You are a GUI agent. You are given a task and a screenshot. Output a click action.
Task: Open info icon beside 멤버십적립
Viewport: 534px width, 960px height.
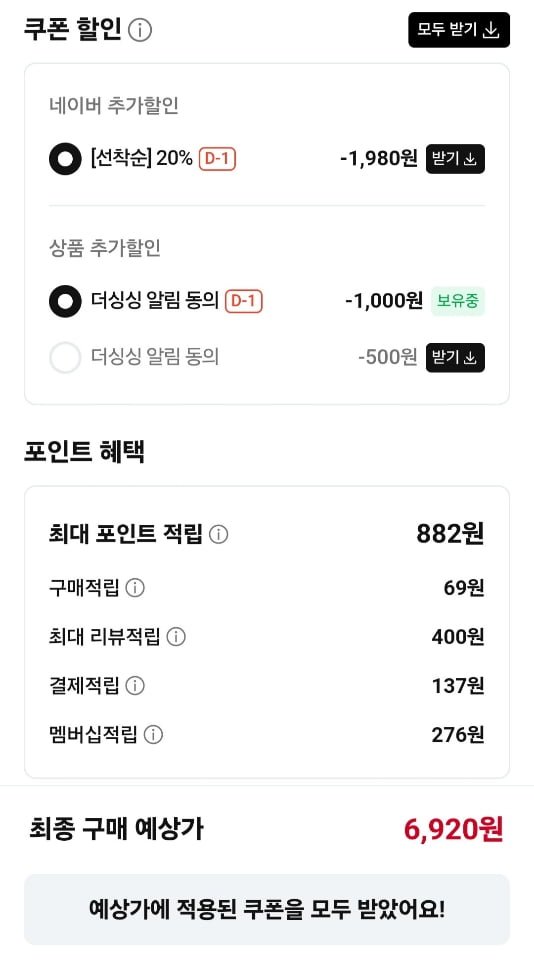(x=153, y=734)
